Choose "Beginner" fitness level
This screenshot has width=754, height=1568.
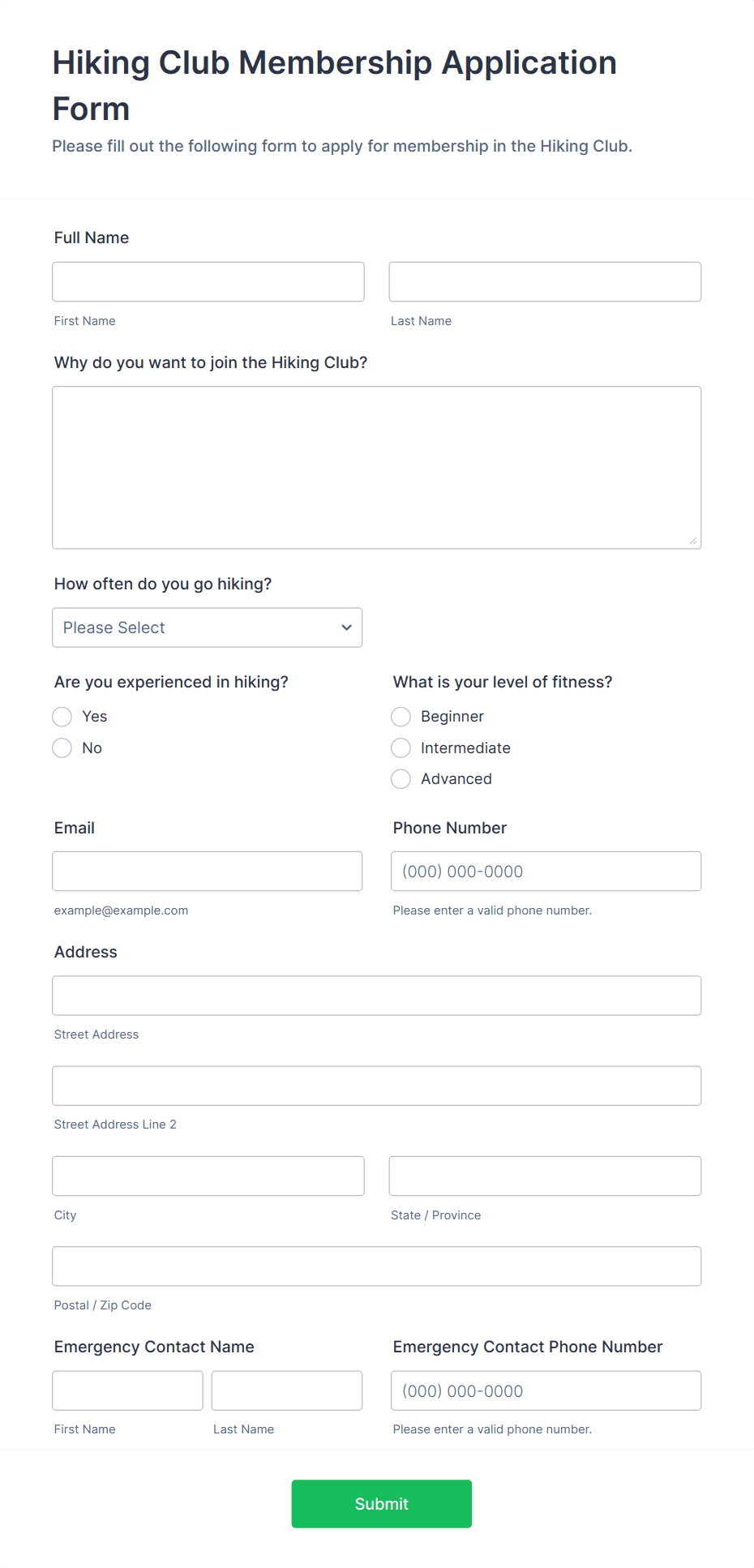(x=401, y=717)
